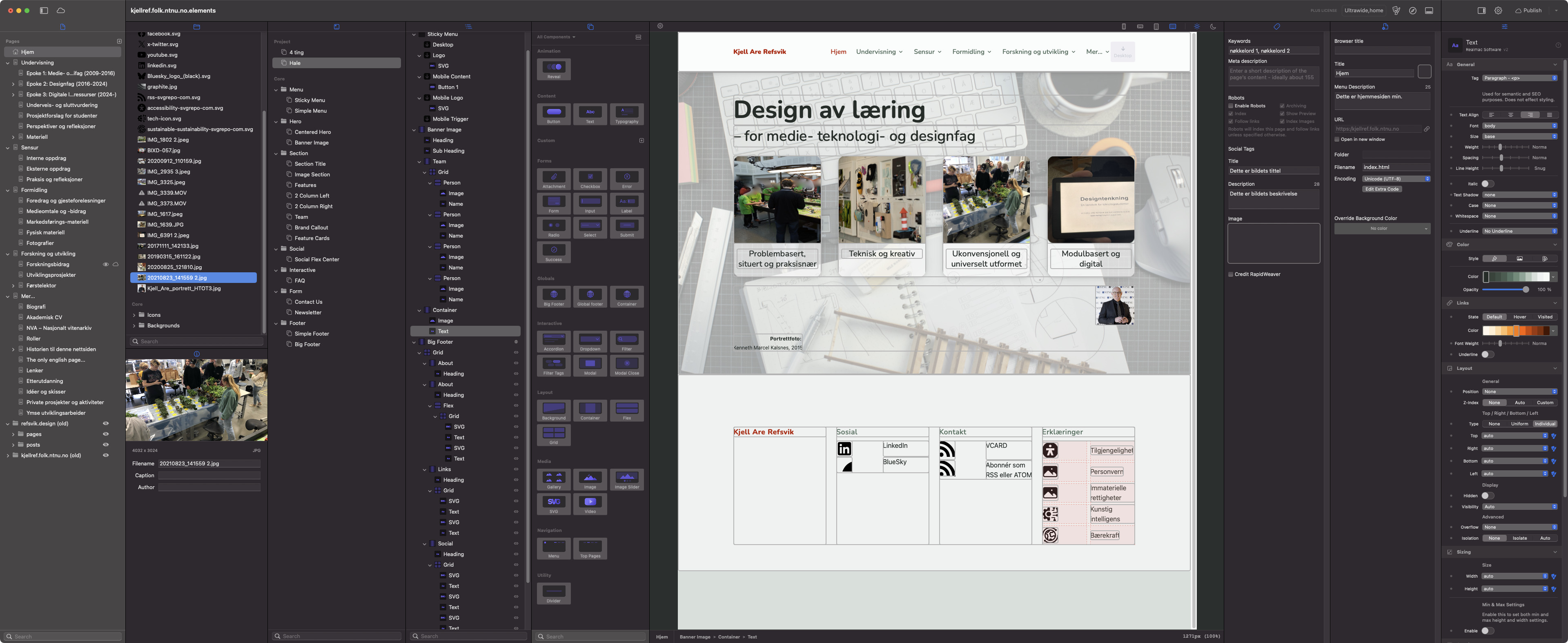Open project settings gear icon
This screenshot has width=1568, height=643.
click(x=1498, y=10)
